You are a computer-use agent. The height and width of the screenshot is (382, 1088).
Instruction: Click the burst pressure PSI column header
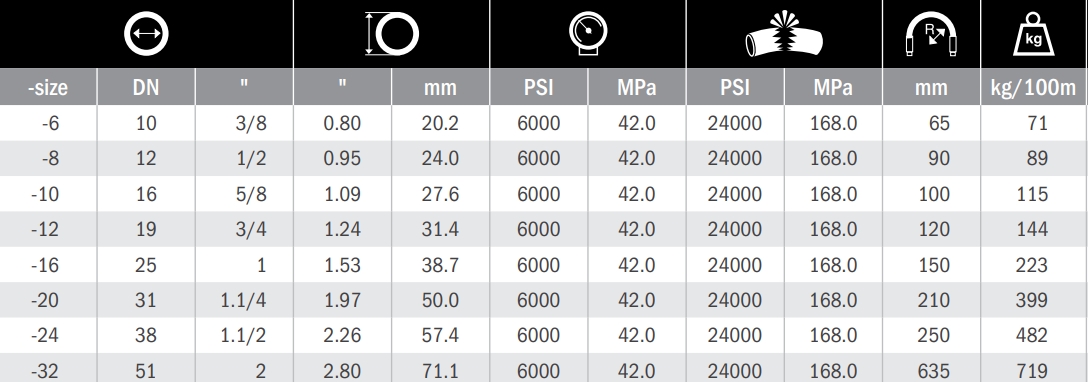[x=735, y=87]
